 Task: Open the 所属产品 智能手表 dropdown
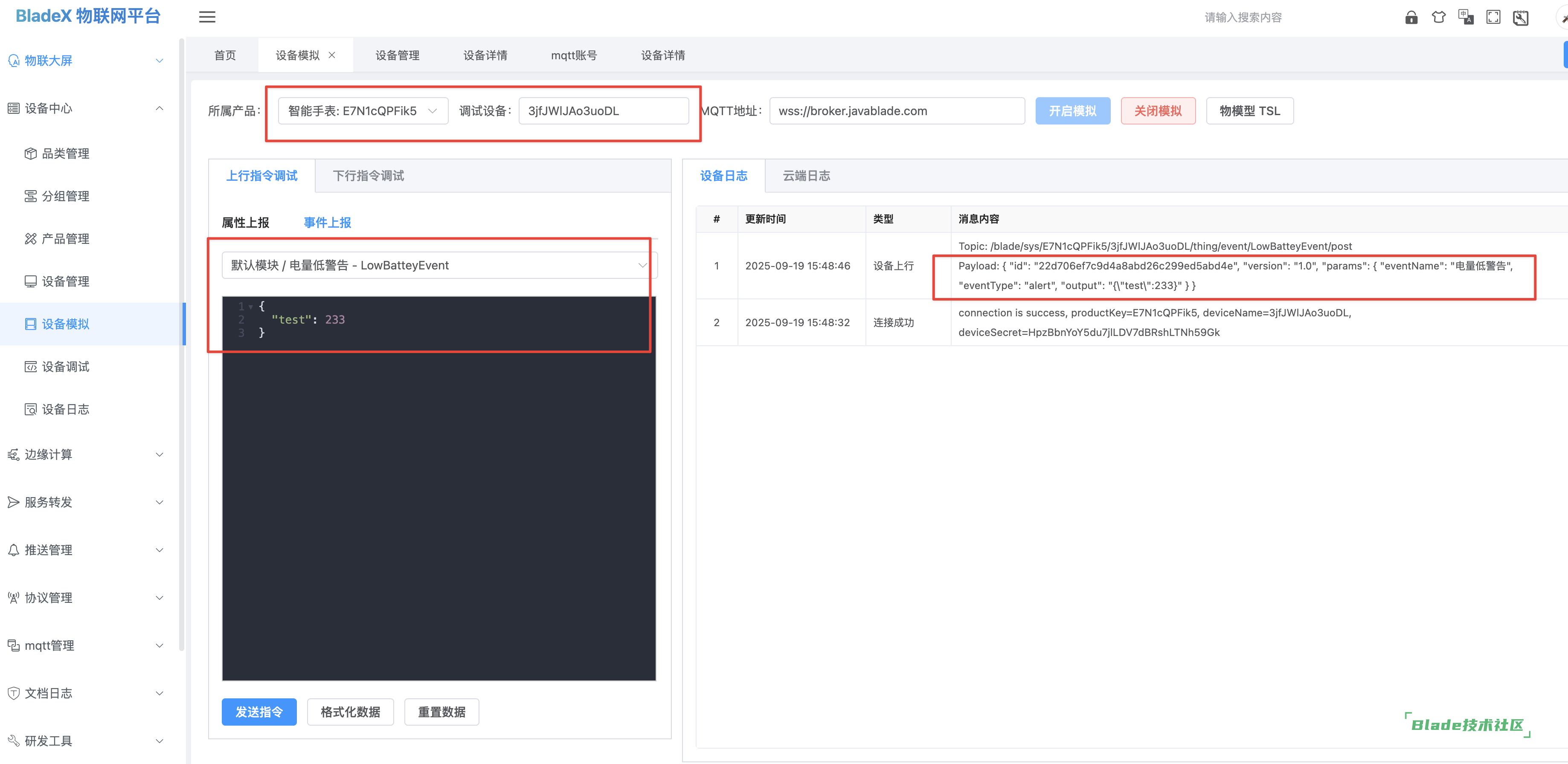pos(363,111)
